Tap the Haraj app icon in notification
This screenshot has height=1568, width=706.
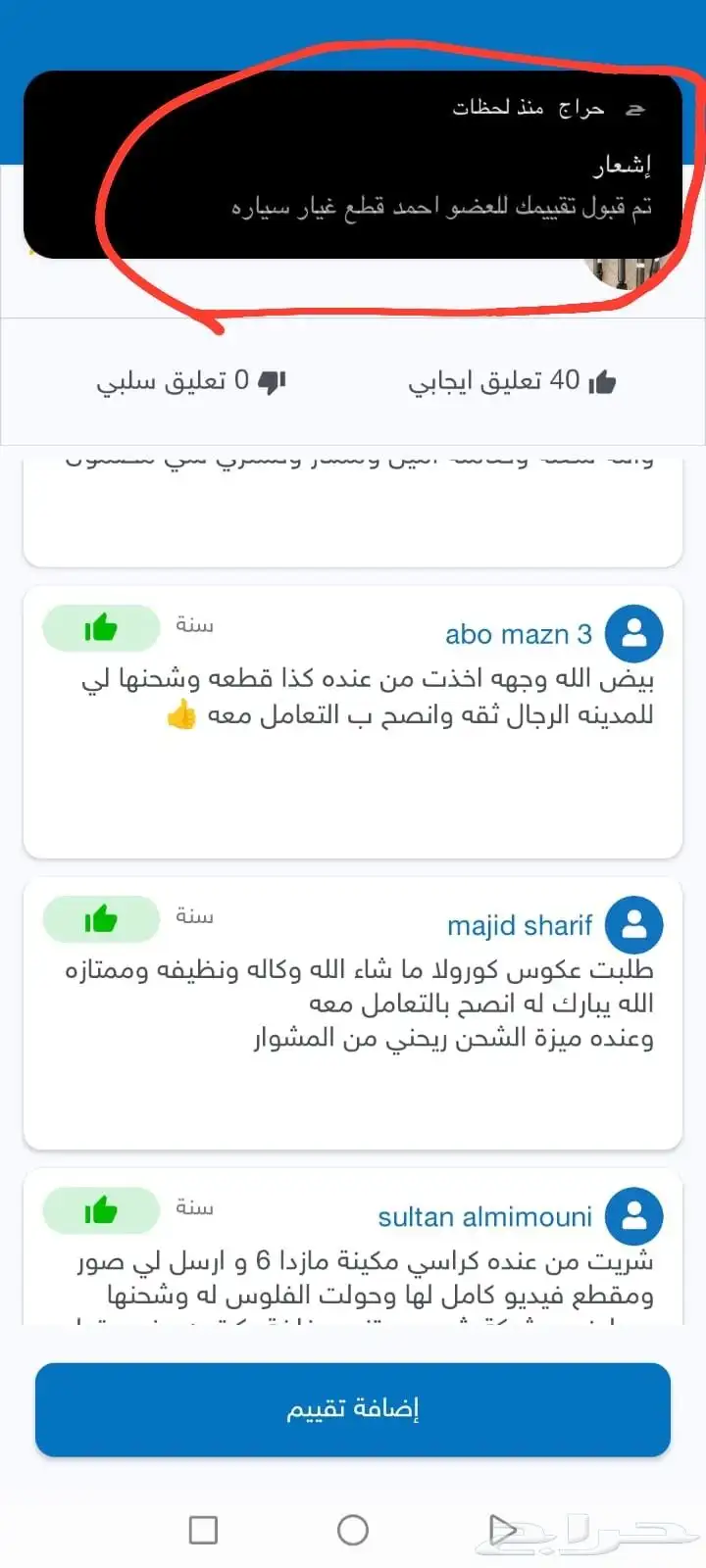click(x=635, y=109)
